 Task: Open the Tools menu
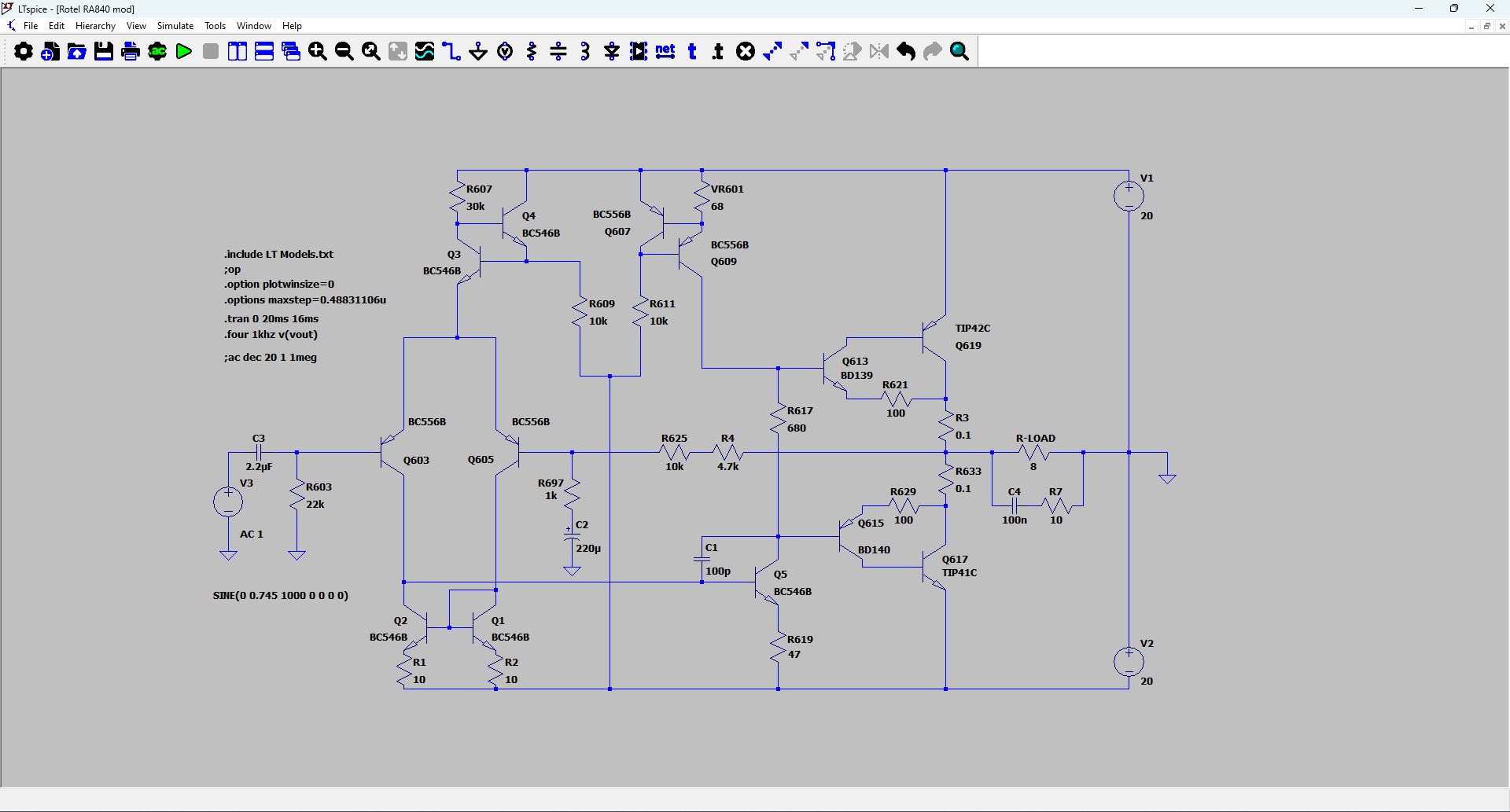coord(215,26)
